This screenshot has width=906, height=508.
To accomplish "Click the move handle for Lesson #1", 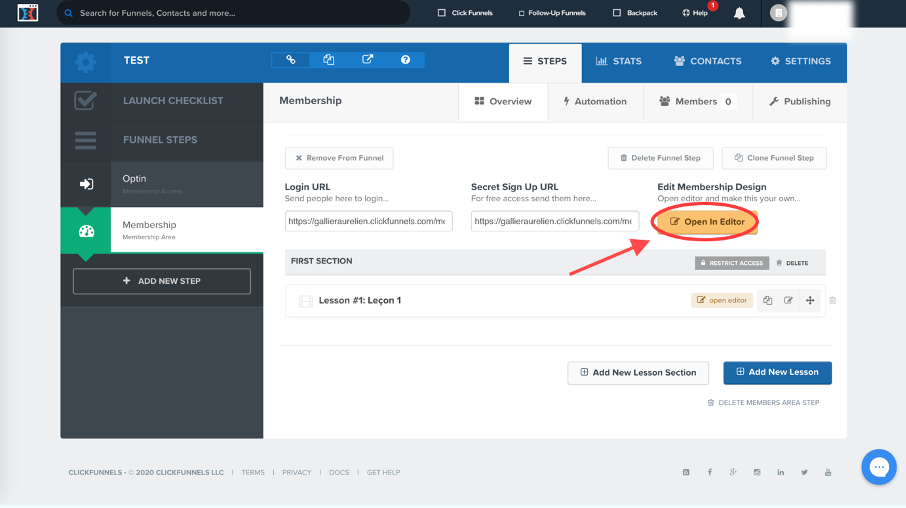I will [x=810, y=301].
